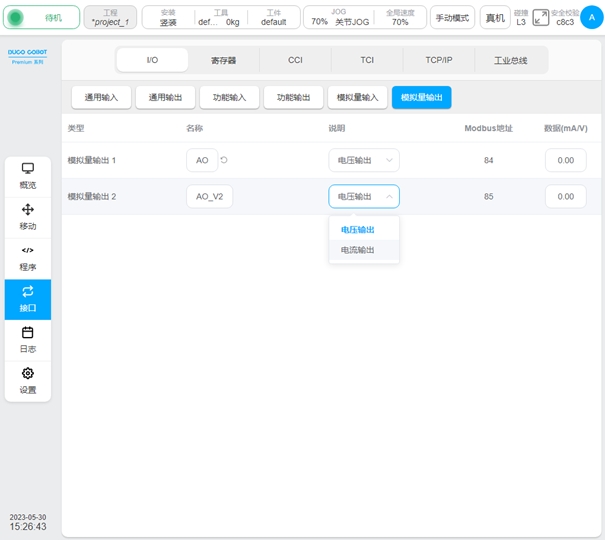Click the blue user avatar A
Viewport: 605px width, 540px height.
[592, 17]
